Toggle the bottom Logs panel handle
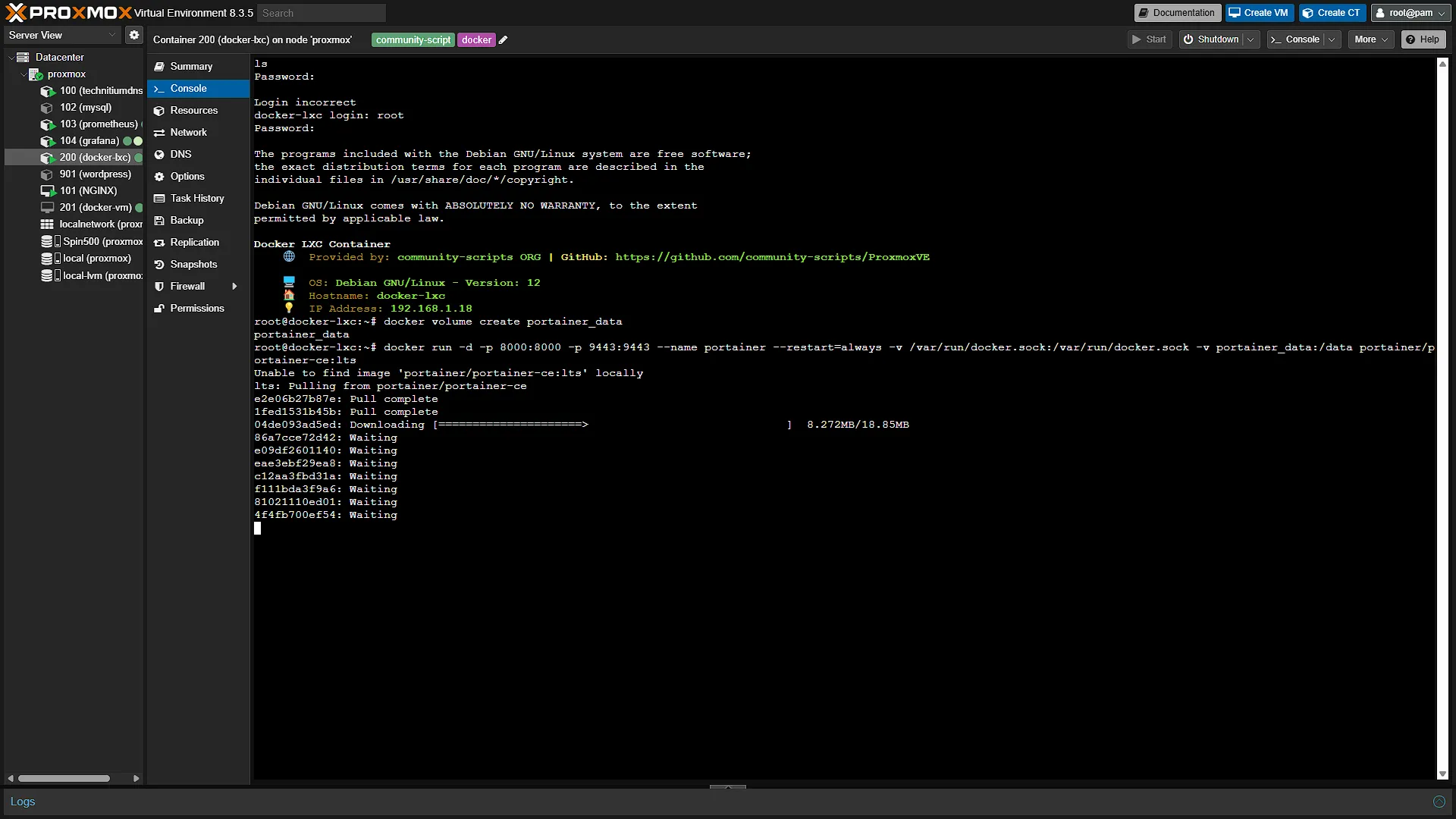Screen dimensions: 1456x819 pyautogui.click(x=728, y=786)
